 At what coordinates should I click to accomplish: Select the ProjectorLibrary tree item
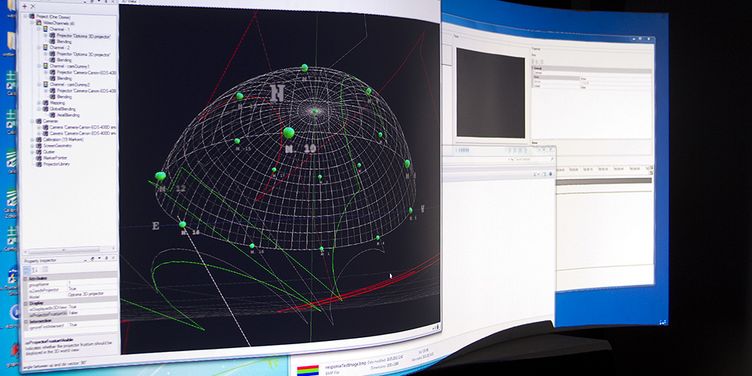coord(56,164)
